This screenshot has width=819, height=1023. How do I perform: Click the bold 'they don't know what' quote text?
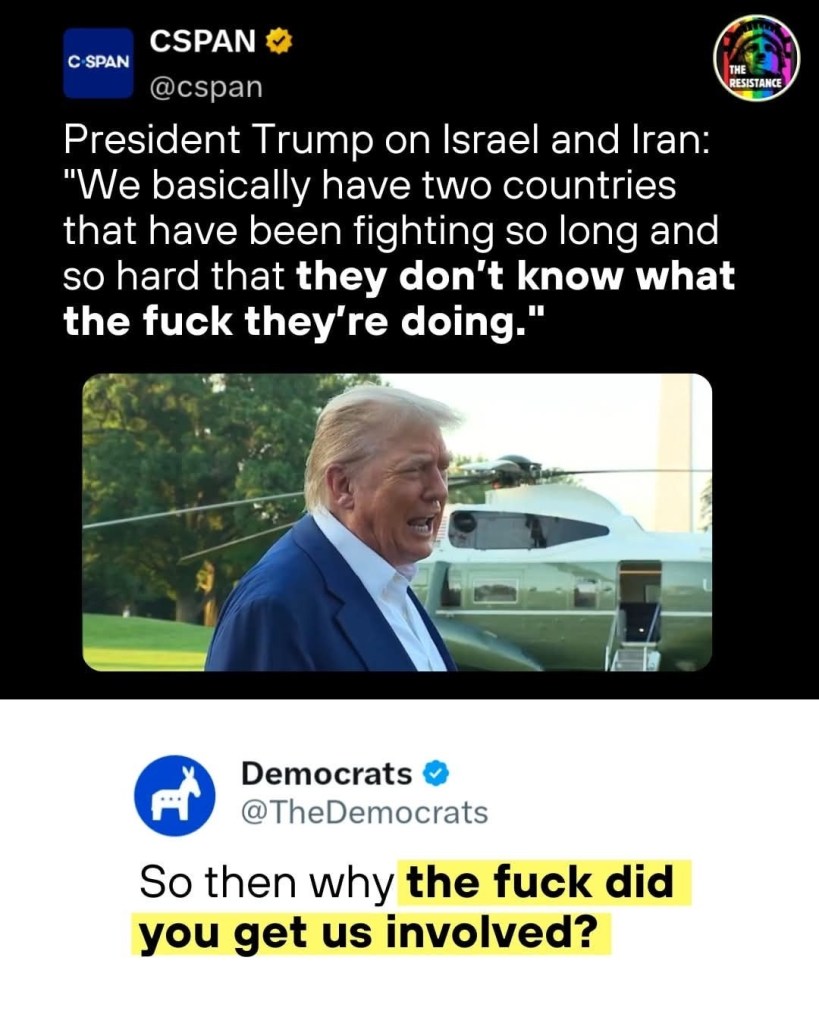point(516,276)
